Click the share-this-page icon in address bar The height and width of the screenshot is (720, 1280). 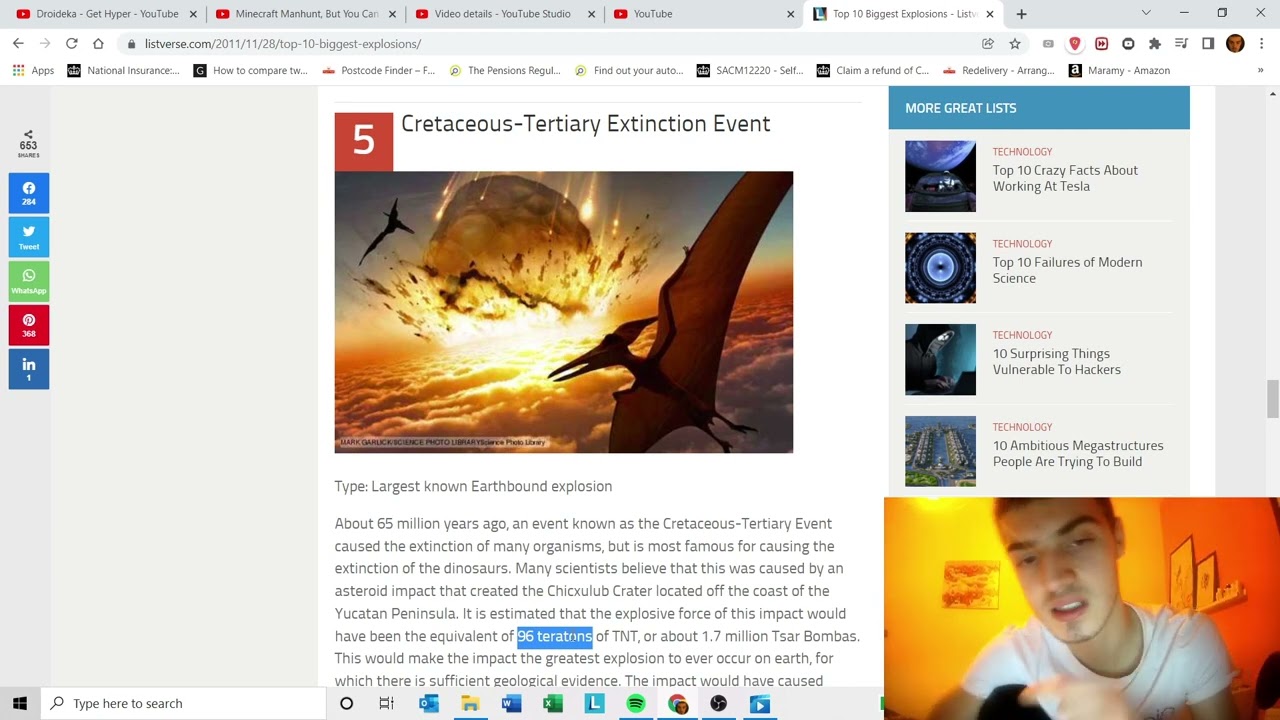click(988, 44)
